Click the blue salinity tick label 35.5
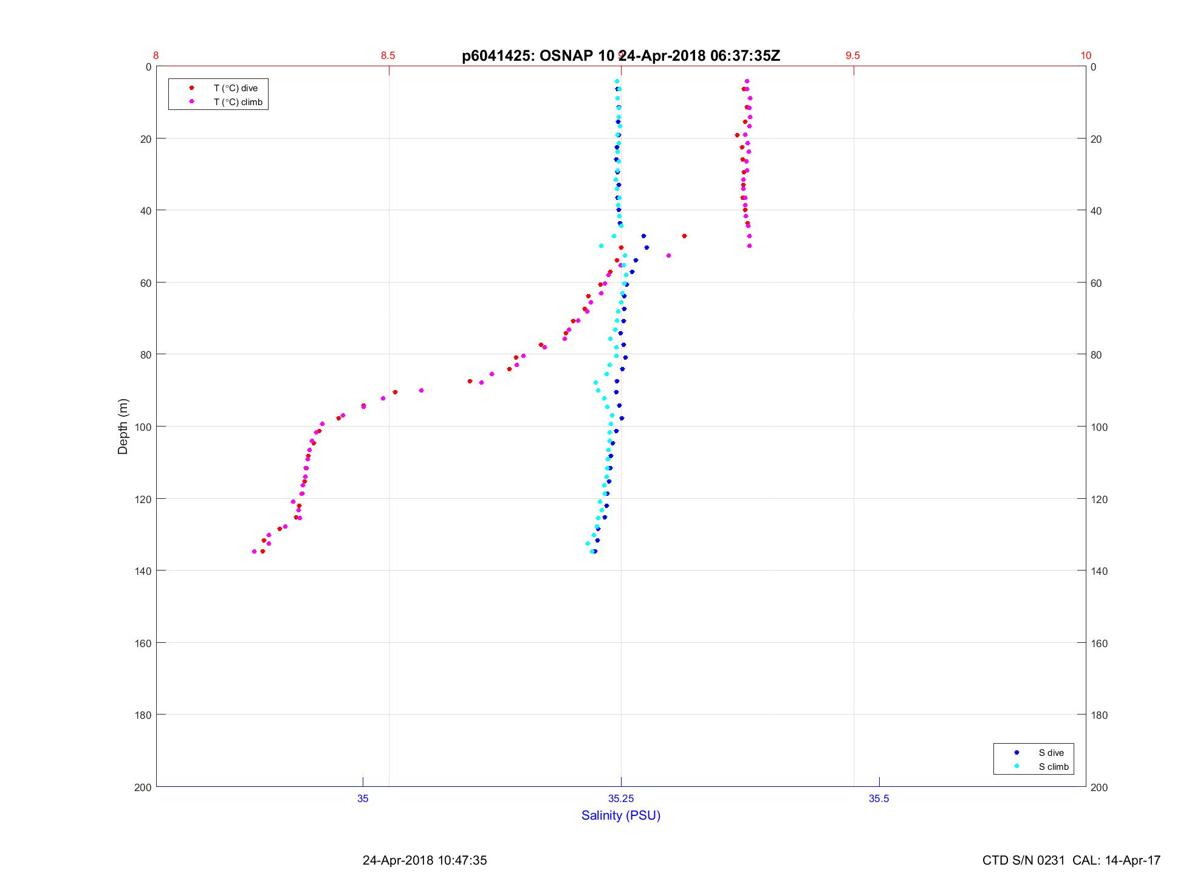The width and height of the screenshot is (1200, 885). click(878, 798)
